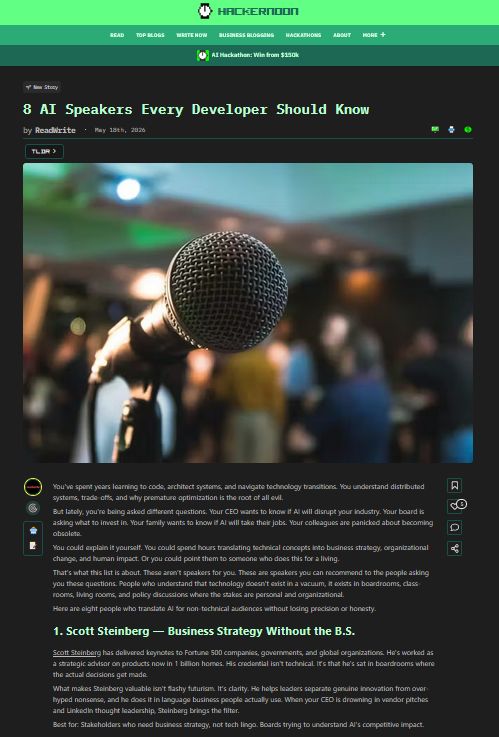The width and height of the screenshot is (499, 737).
Task: Open comments with the speech bubble icon
Action: tap(454, 527)
